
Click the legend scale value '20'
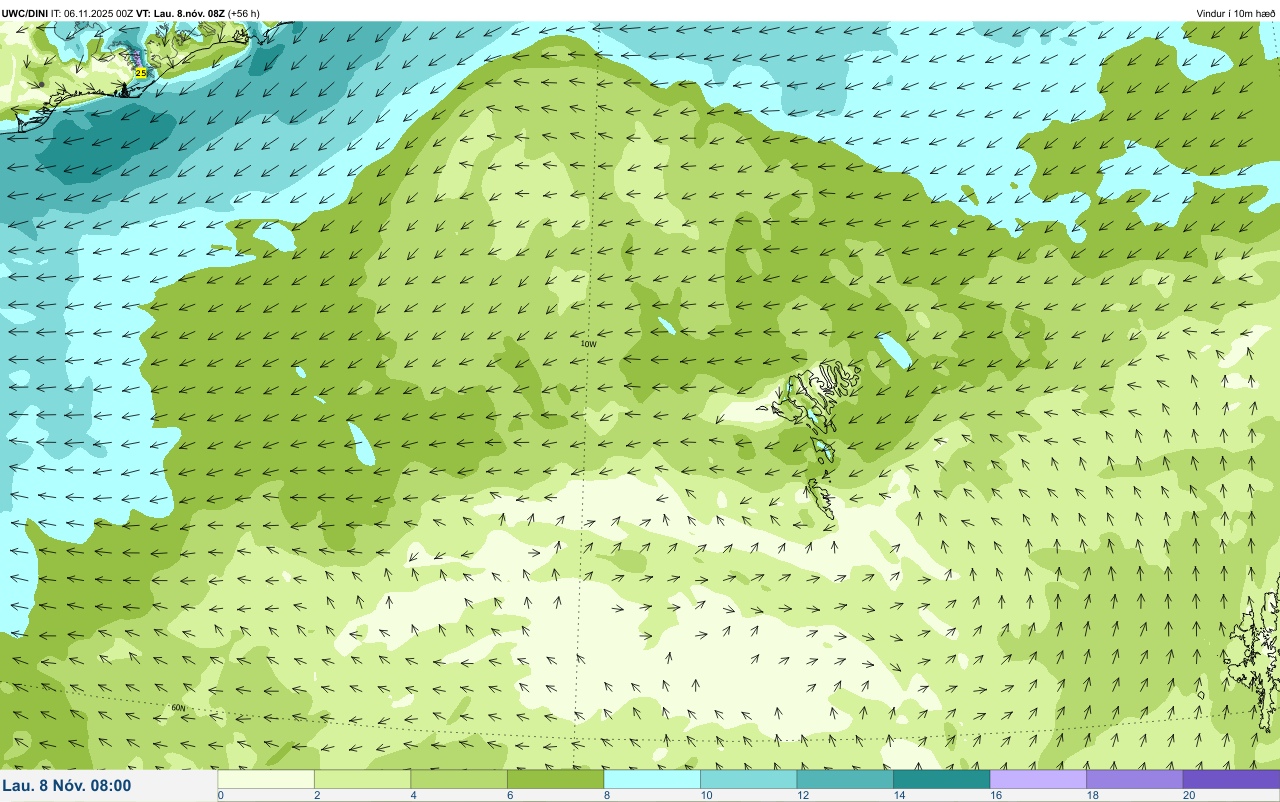1189,795
